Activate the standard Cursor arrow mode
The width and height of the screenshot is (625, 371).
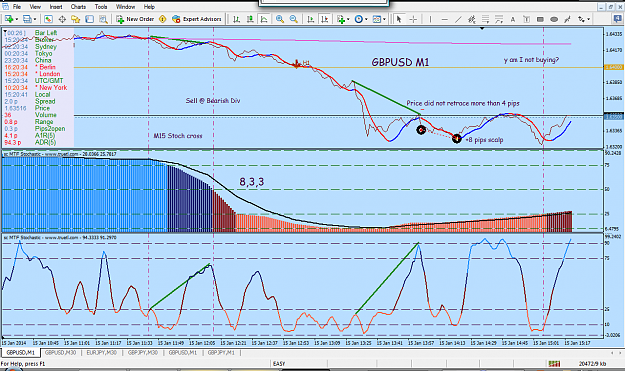399,19
